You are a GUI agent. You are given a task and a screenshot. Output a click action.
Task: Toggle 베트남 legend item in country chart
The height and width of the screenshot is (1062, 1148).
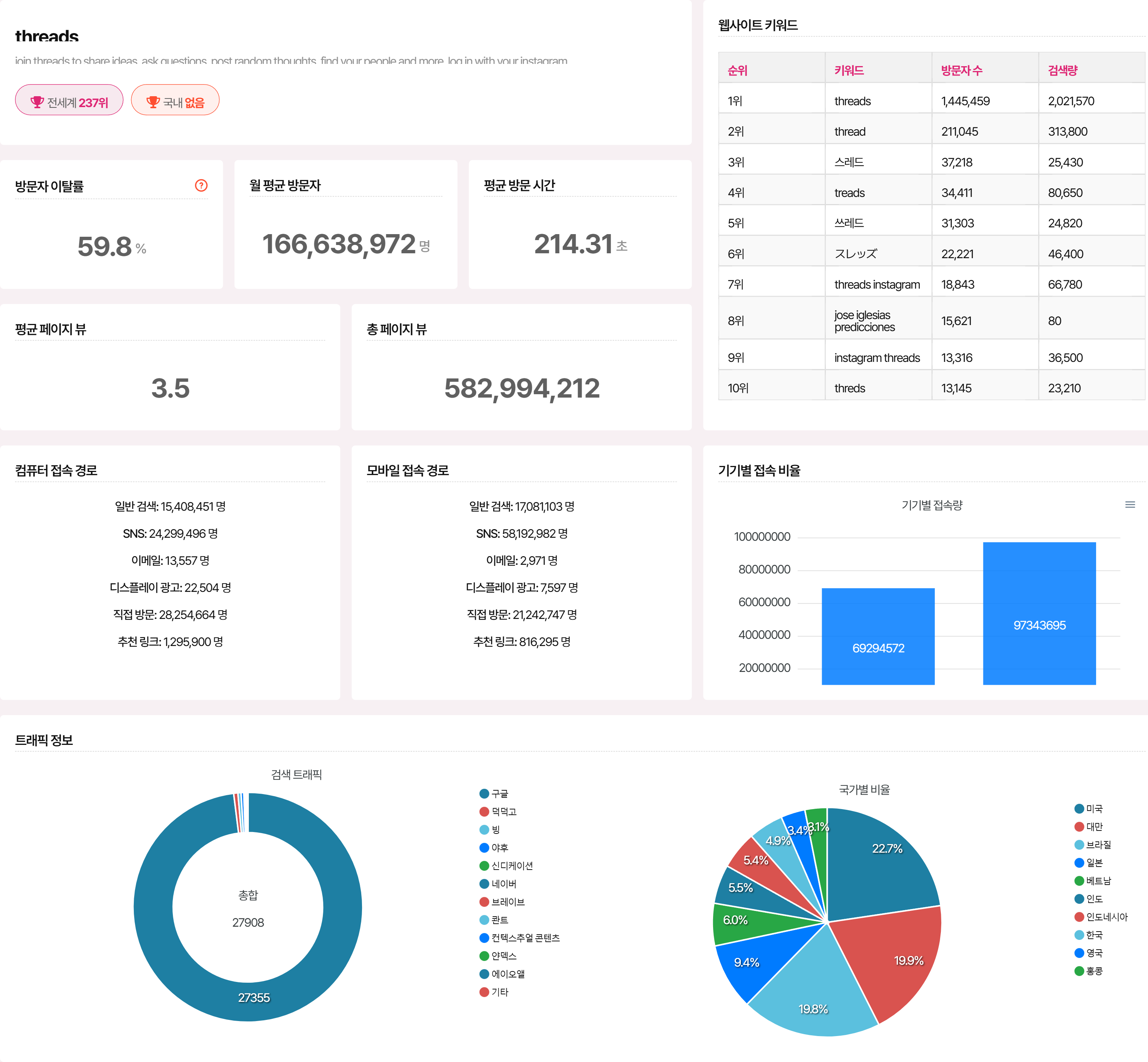click(1093, 881)
